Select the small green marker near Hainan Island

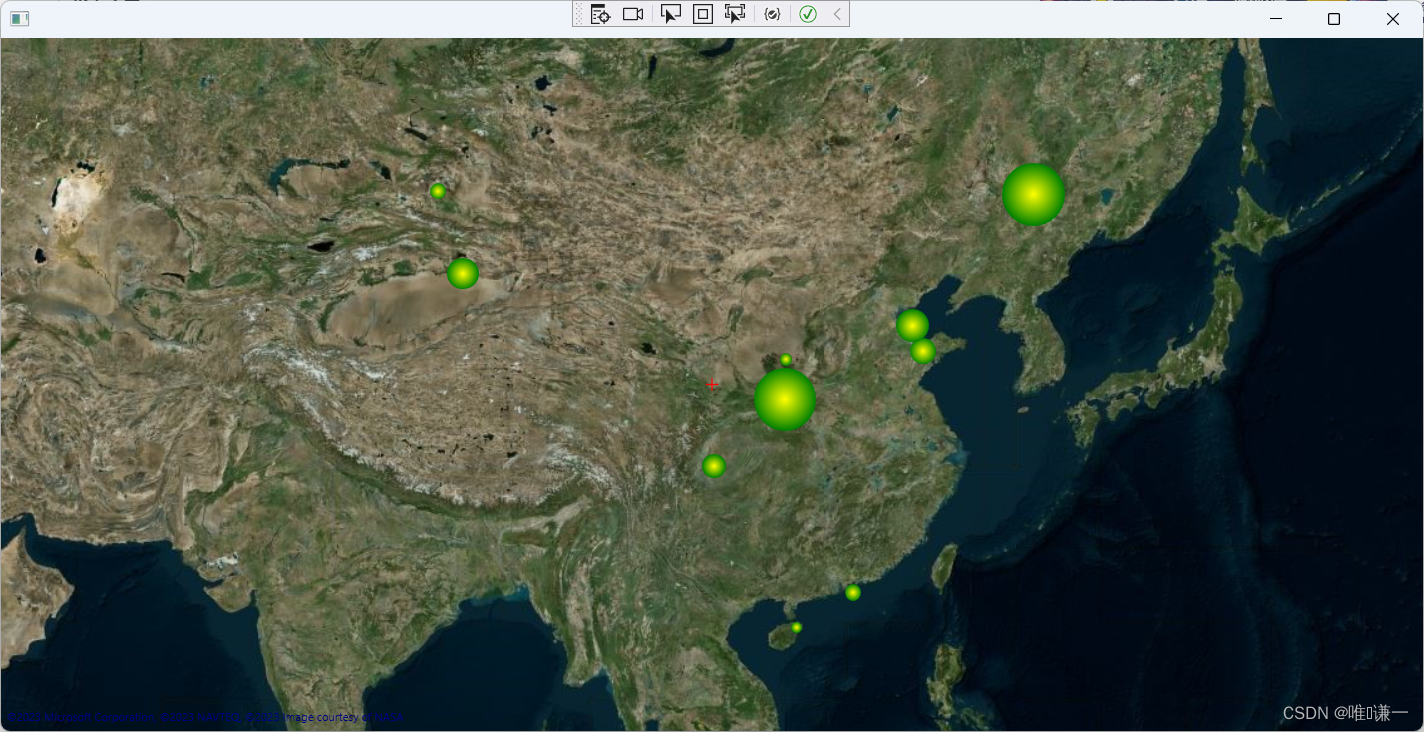click(x=796, y=626)
